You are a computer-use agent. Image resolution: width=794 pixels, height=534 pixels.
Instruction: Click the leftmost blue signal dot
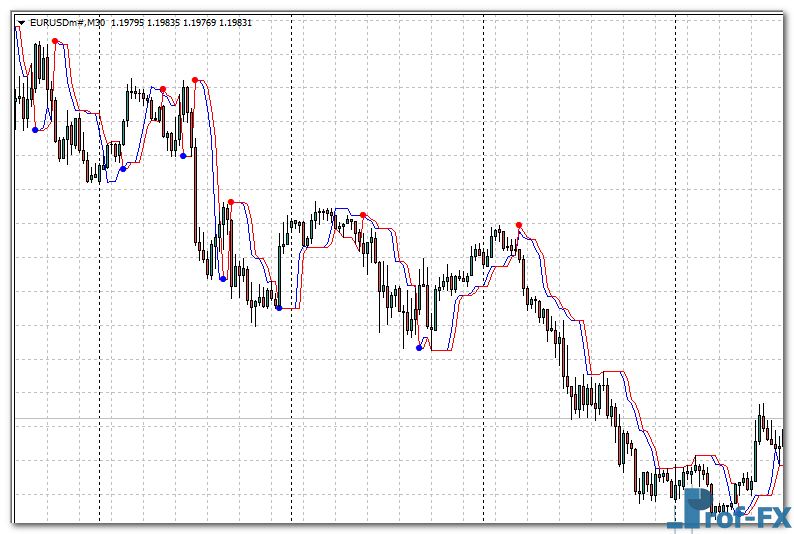35,130
